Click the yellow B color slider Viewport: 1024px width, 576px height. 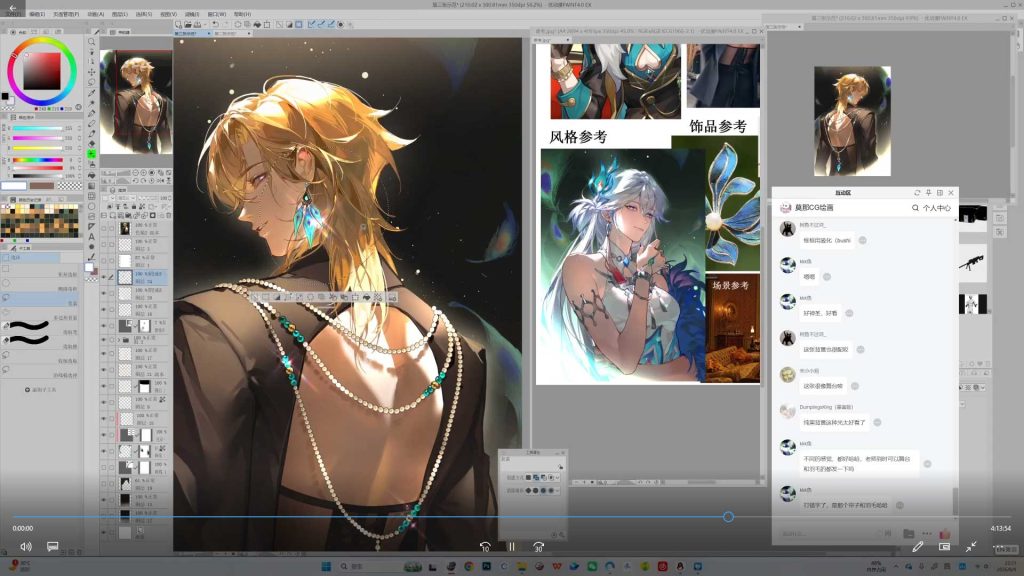[x=37, y=148]
